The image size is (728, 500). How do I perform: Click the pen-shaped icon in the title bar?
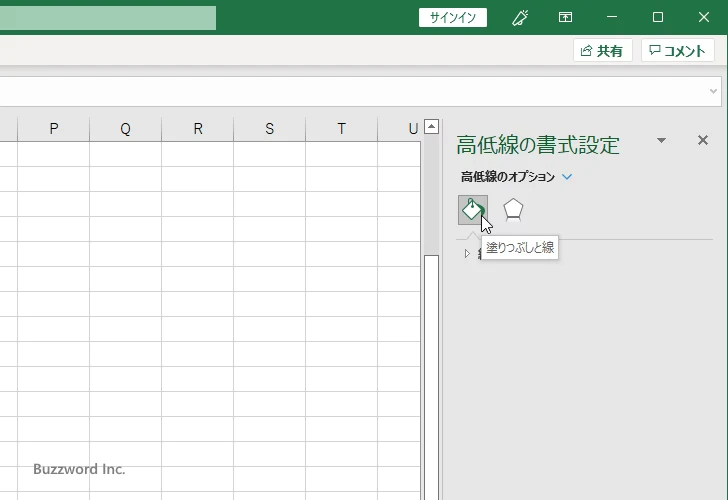(x=520, y=18)
